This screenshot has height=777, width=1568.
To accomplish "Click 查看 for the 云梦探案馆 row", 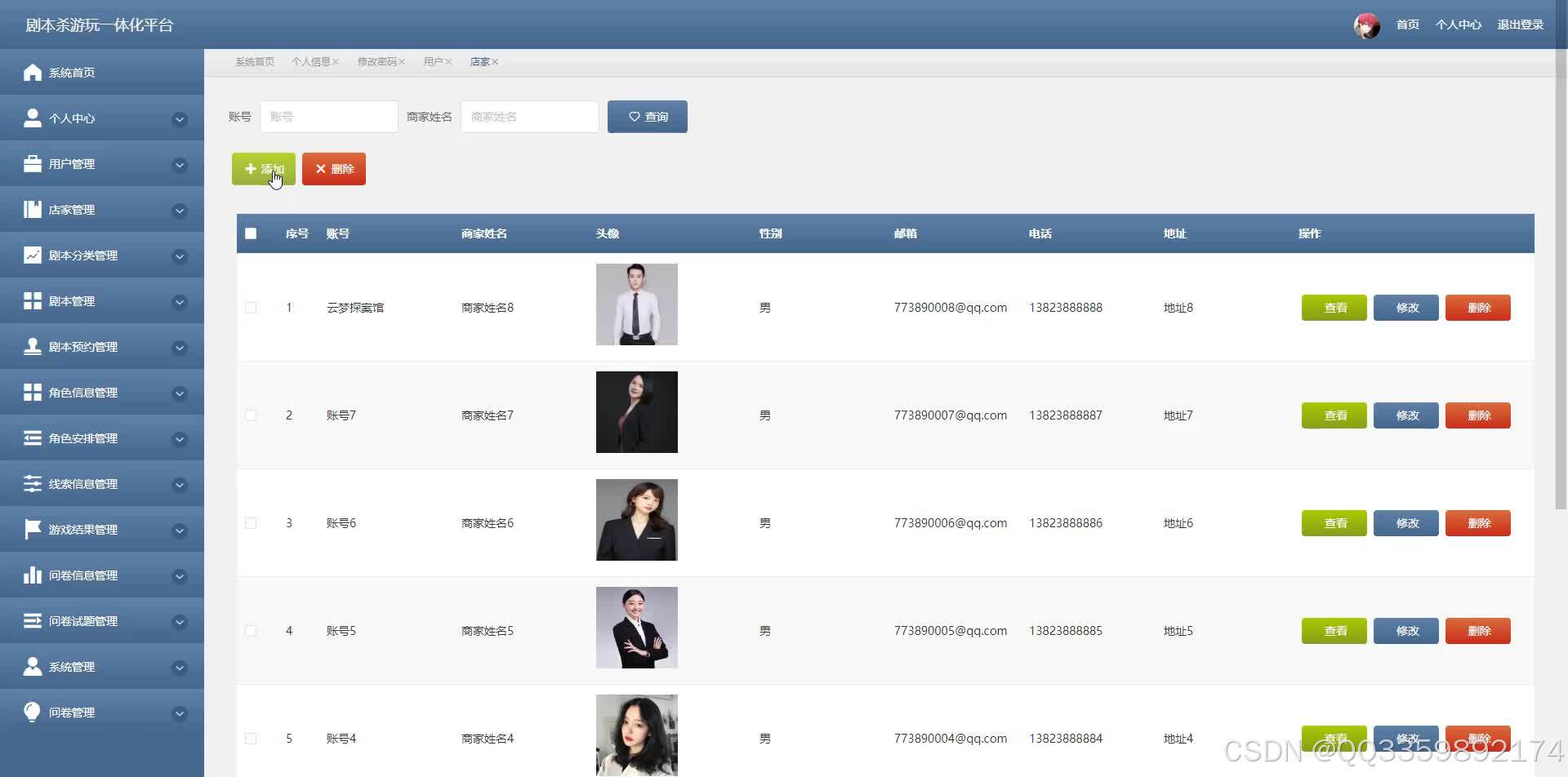I will (x=1334, y=308).
